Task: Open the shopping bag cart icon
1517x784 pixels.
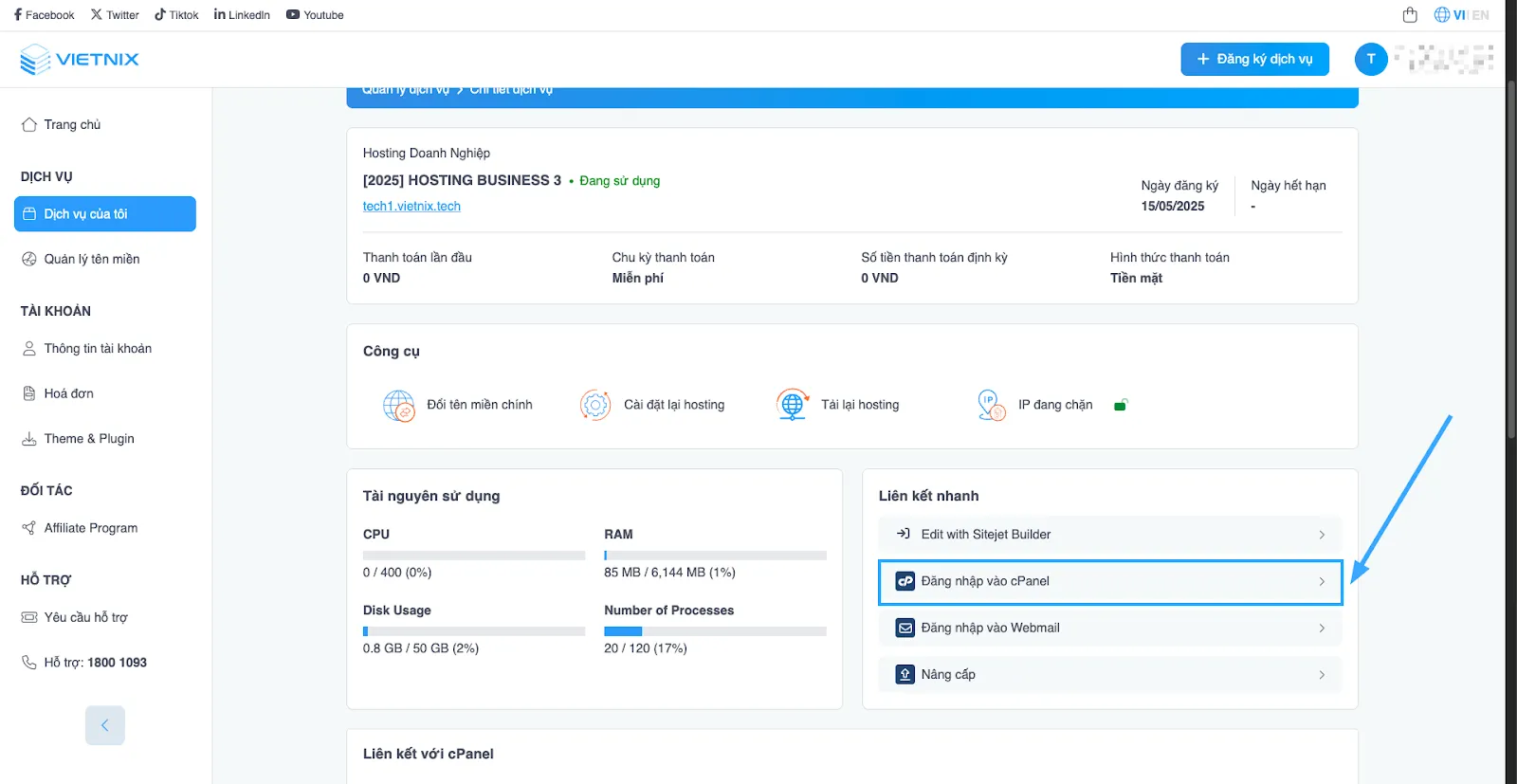Action: coord(1410,15)
